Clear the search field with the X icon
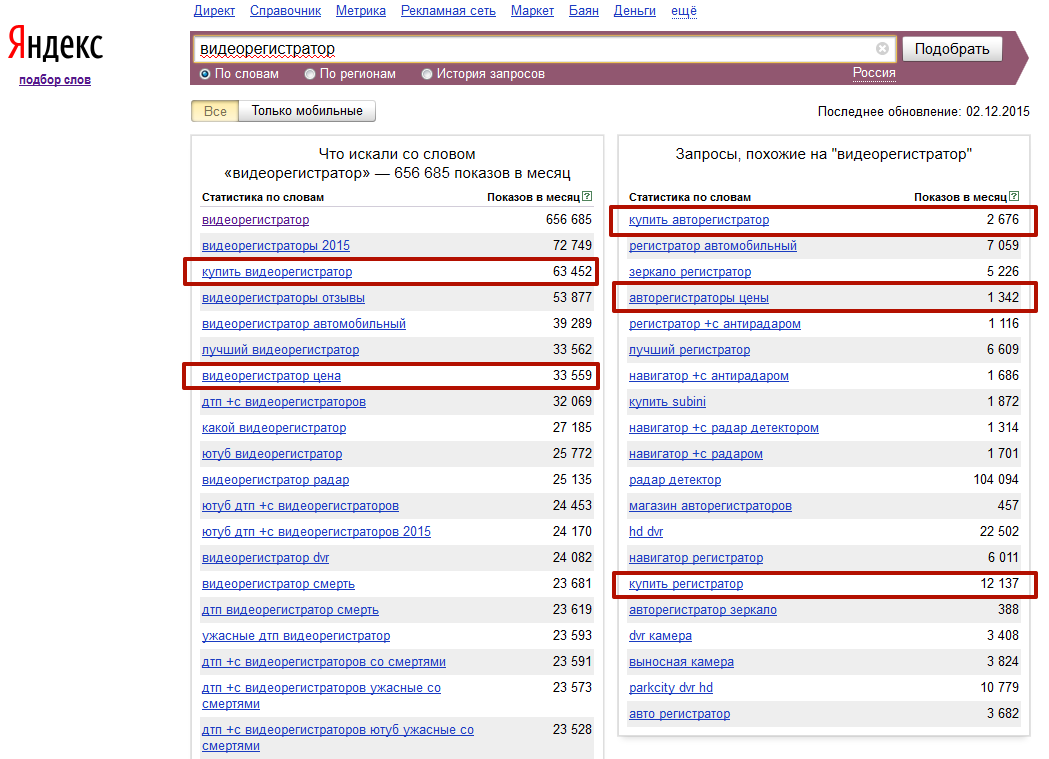This screenshot has height=759, width=1049. coord(882,48)
